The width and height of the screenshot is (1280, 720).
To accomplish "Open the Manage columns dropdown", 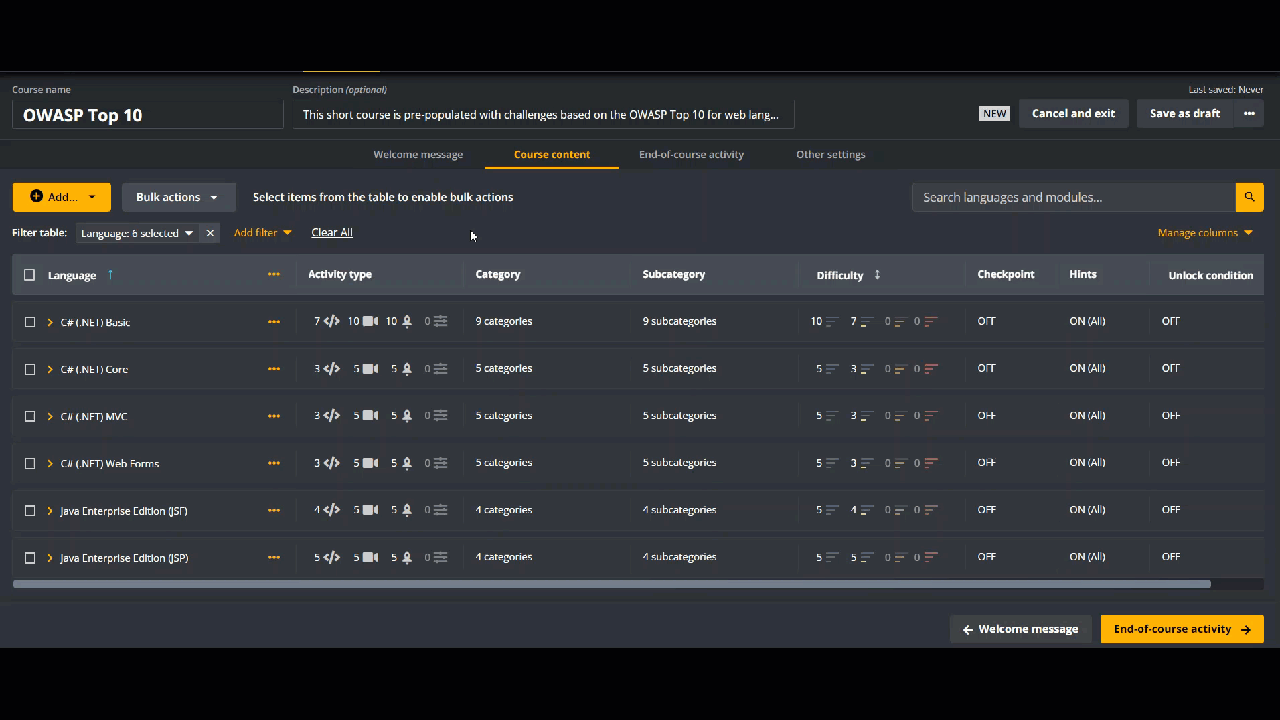I will [1205, 233].
